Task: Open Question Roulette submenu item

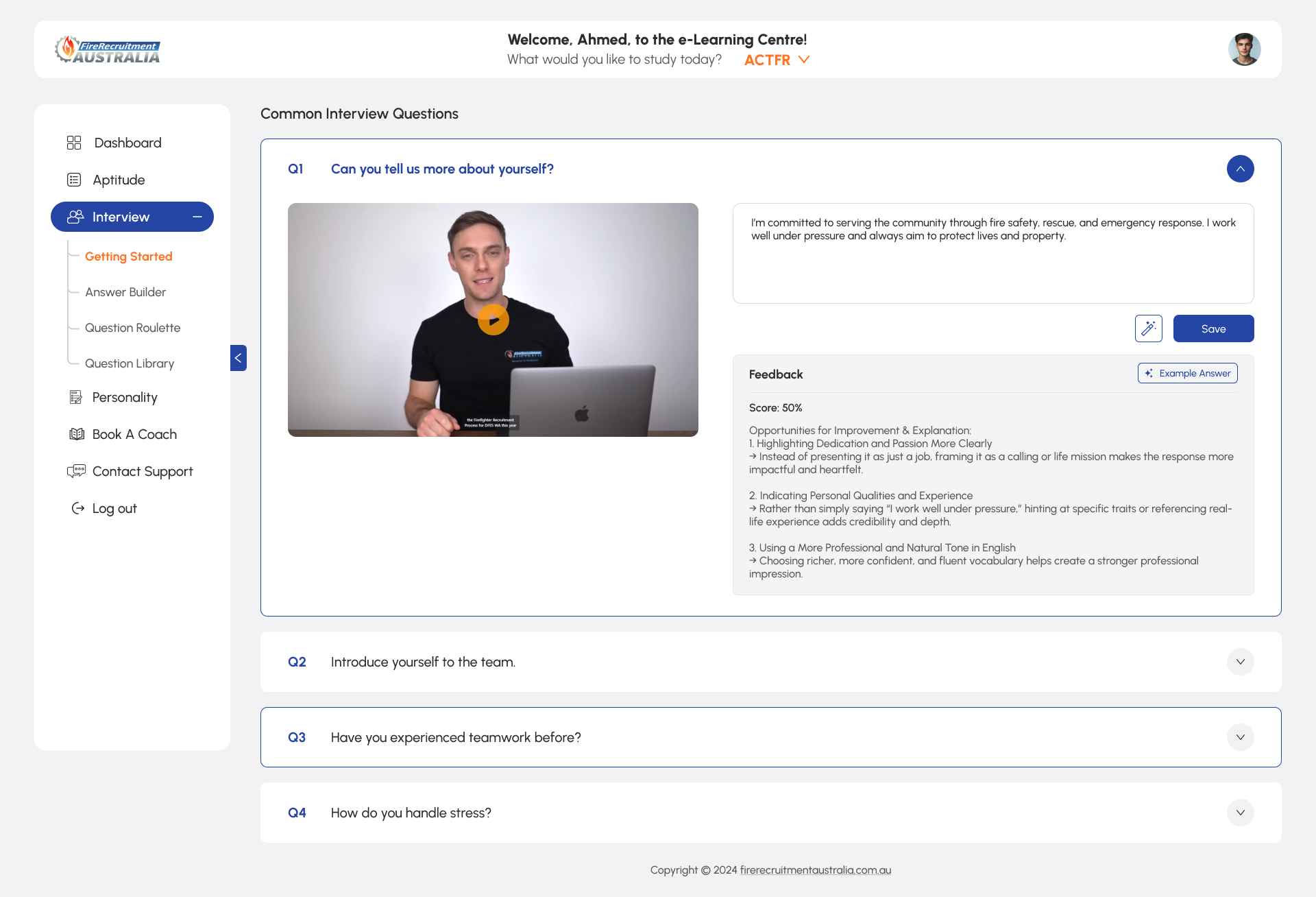Action: (x=133, y=328)
